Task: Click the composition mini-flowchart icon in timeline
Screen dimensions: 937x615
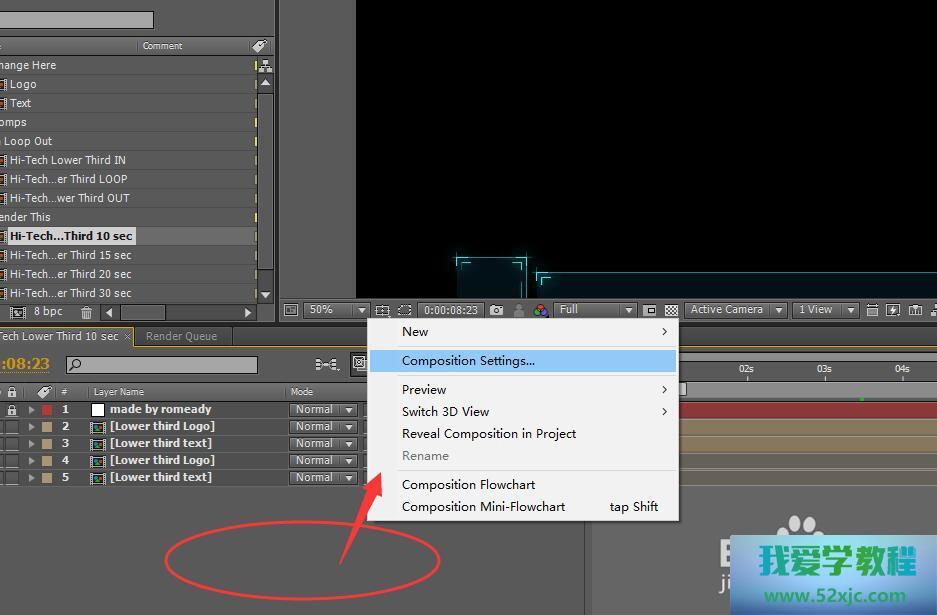Action: (327, 365)
